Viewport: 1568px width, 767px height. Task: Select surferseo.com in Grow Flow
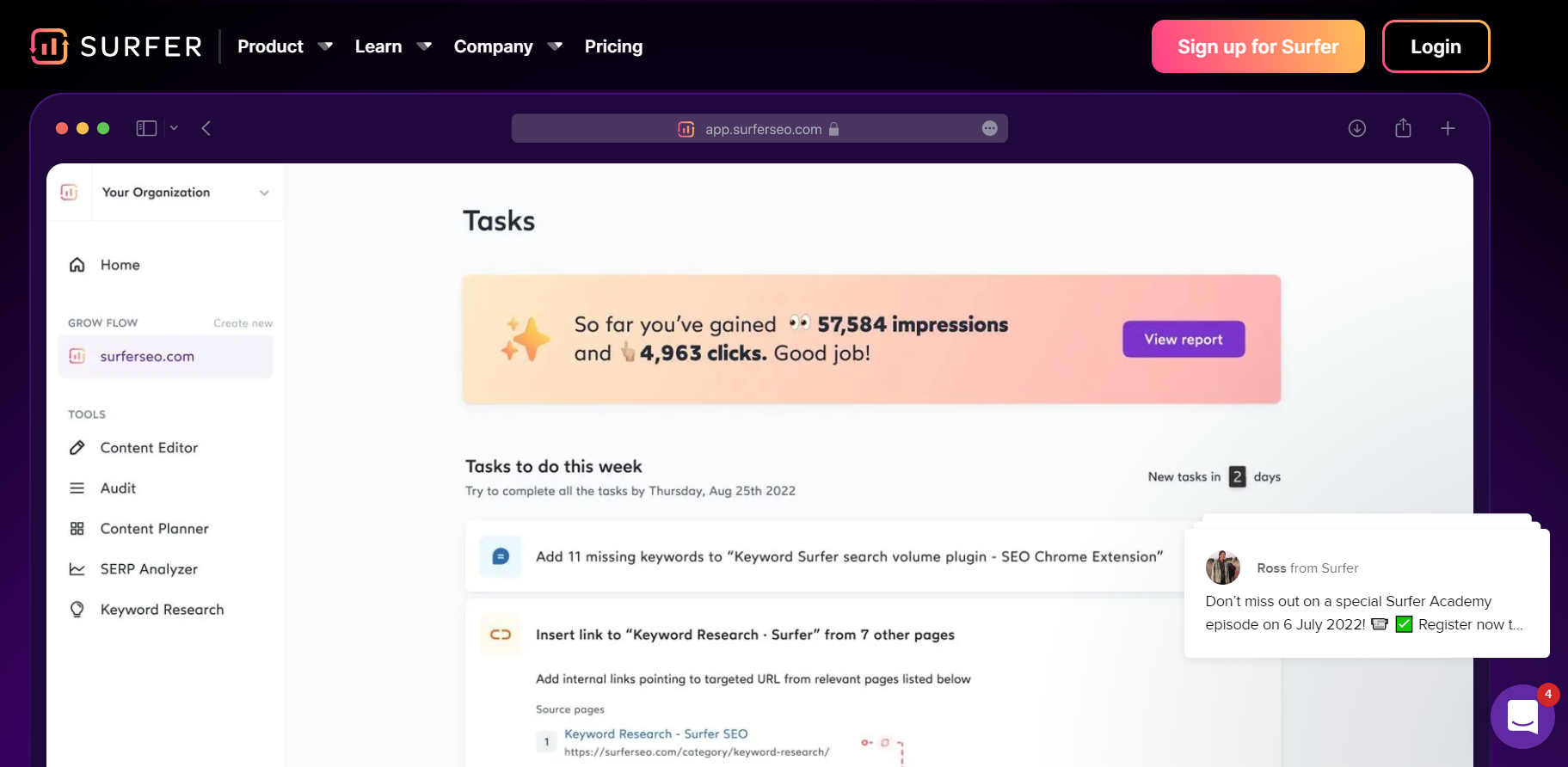165,356
